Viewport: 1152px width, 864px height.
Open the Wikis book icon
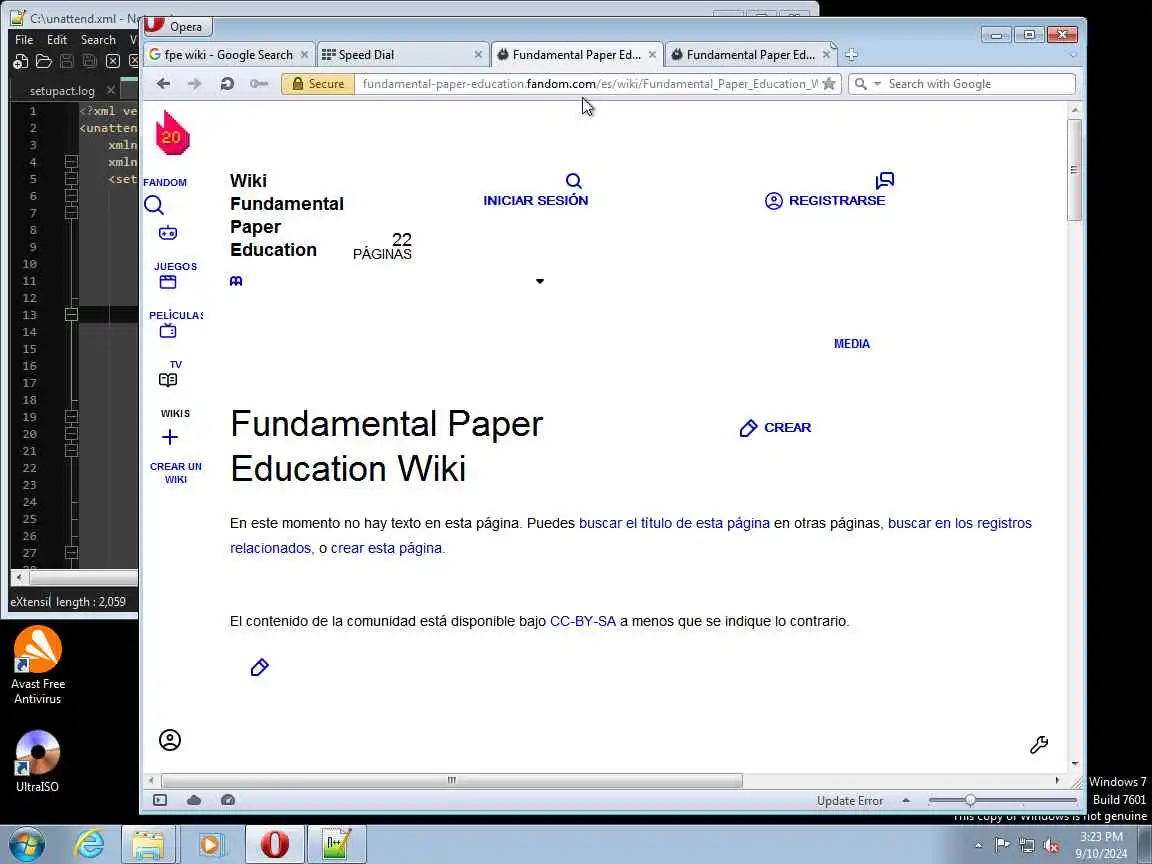coord(168,380)
